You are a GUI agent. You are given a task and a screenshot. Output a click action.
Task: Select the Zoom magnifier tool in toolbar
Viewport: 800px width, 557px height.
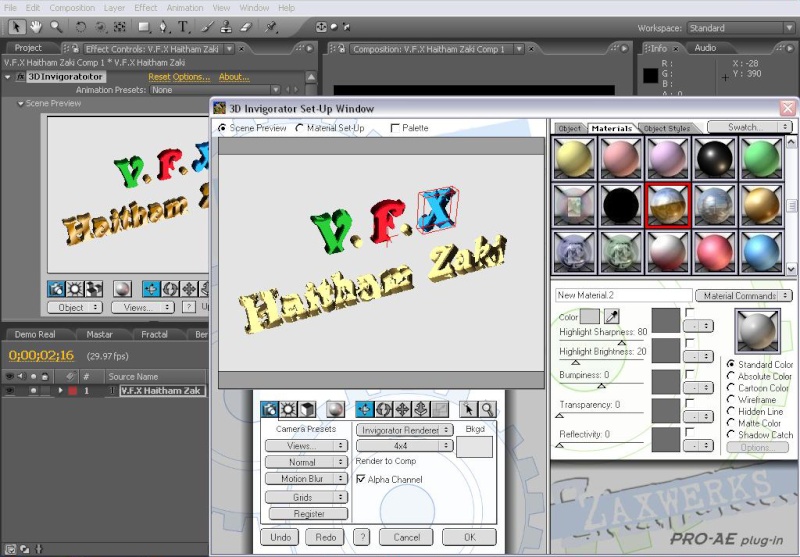56,27
